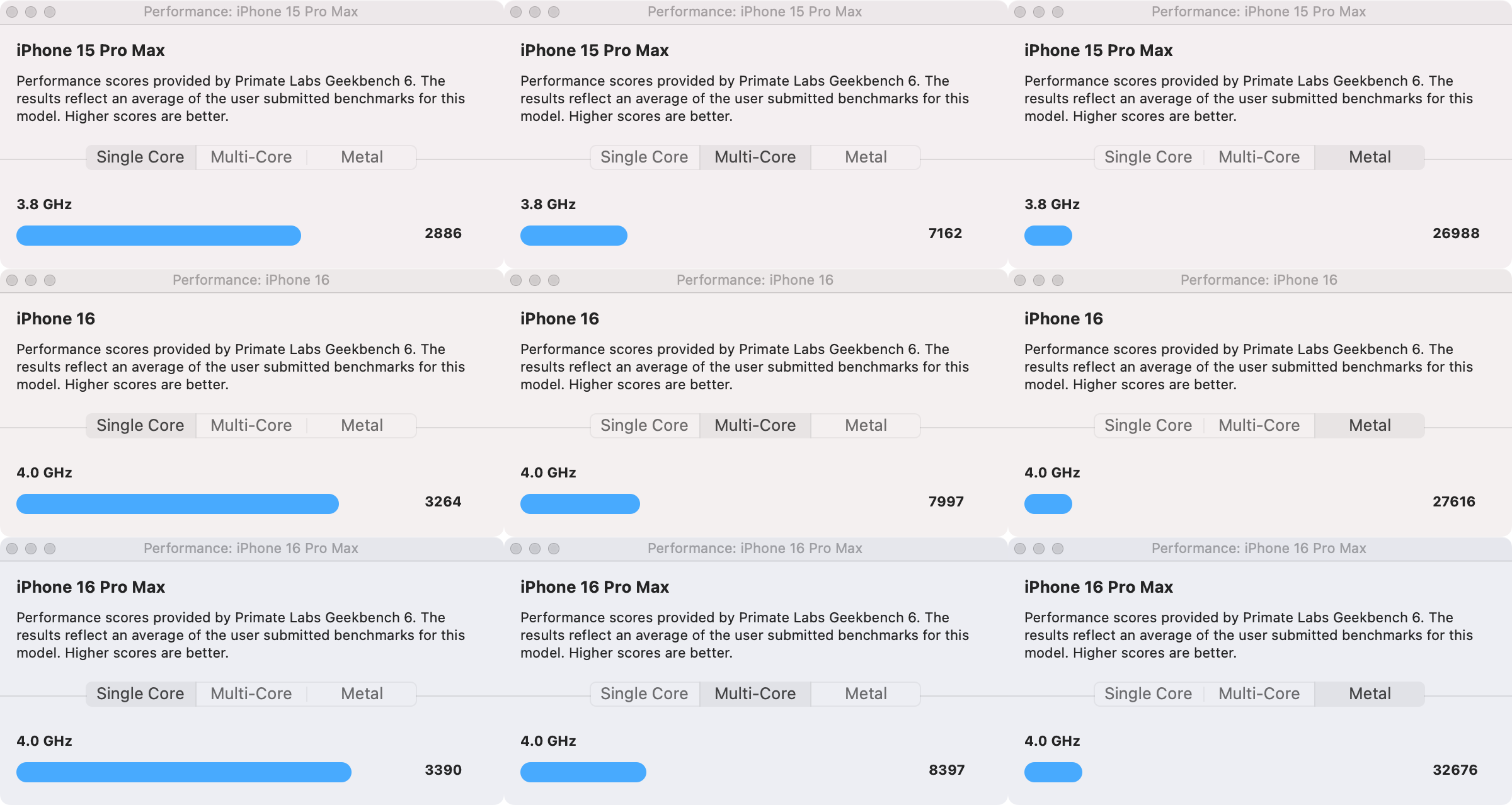Select Metal tab in window showing score 2886
This screenshot has width=1512, height=805.
coord(362,157)
